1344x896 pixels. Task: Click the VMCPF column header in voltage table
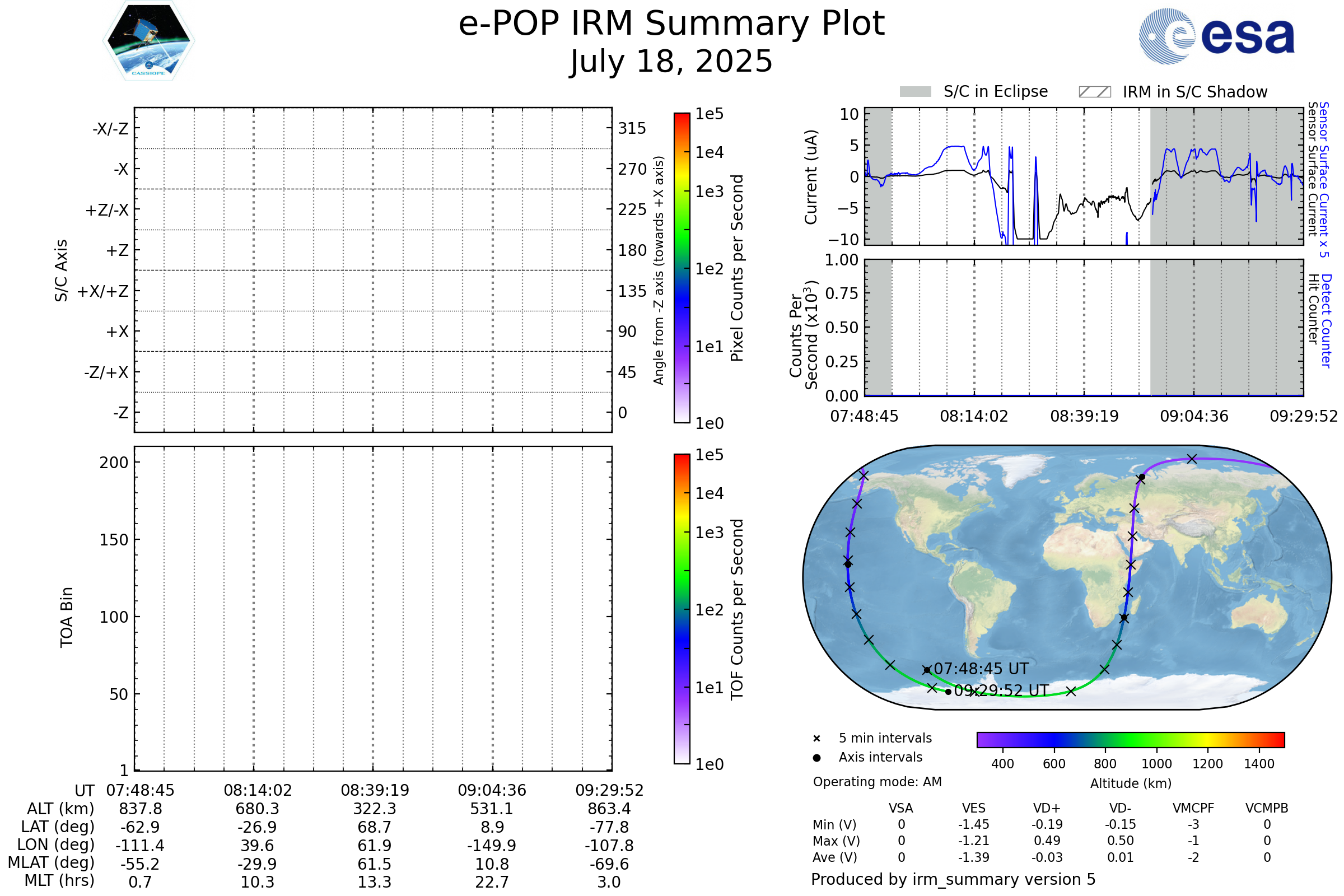pos(1193,809)
